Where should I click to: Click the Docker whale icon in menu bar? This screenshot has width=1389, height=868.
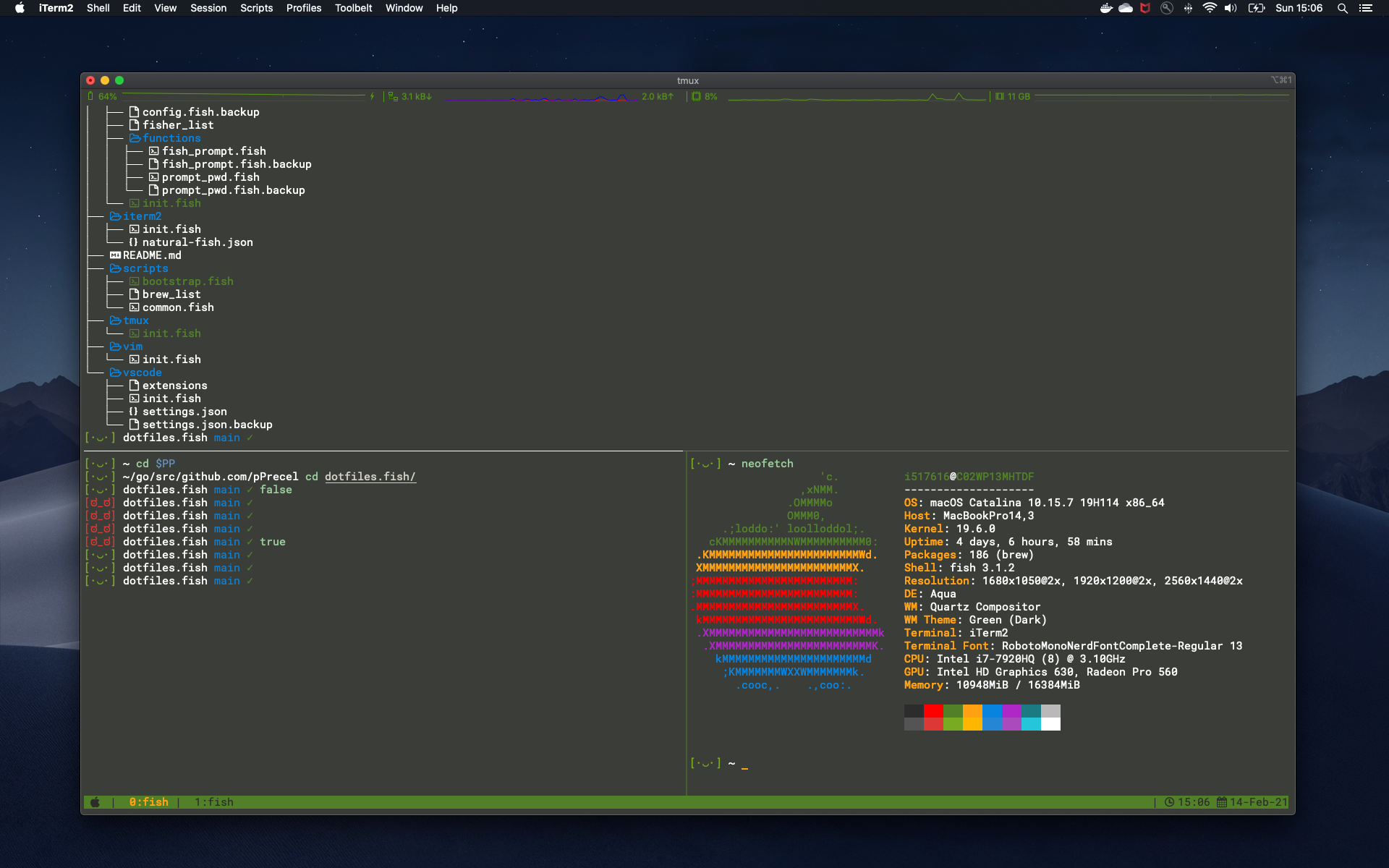coord(1106,8)
